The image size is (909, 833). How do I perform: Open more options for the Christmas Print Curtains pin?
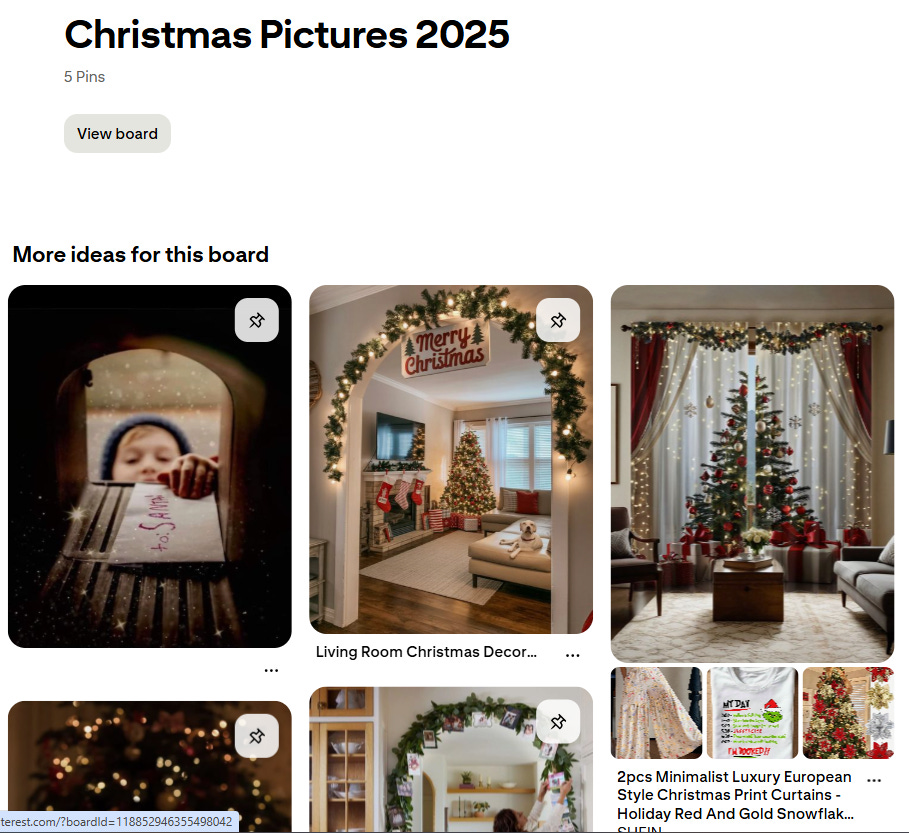(874, 780)
